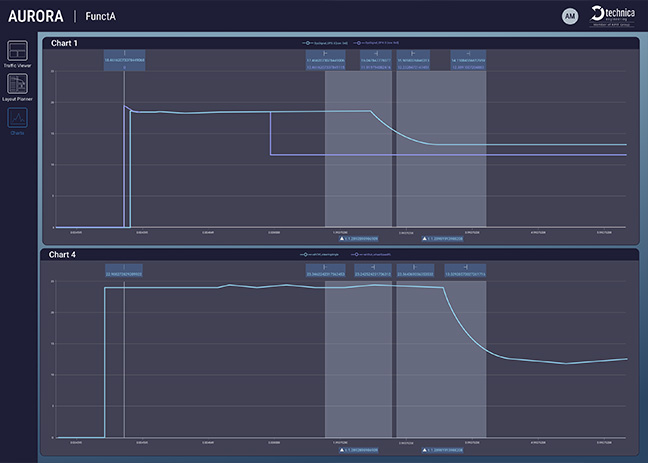Click the first warning marker below Chart 4

[359, 451]
